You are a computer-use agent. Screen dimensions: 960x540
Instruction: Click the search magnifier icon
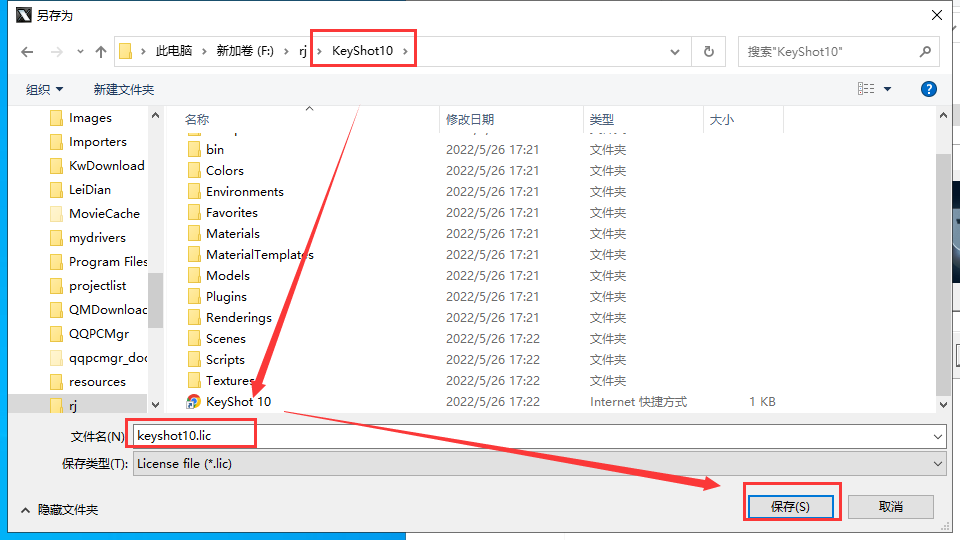coord(925,51)
